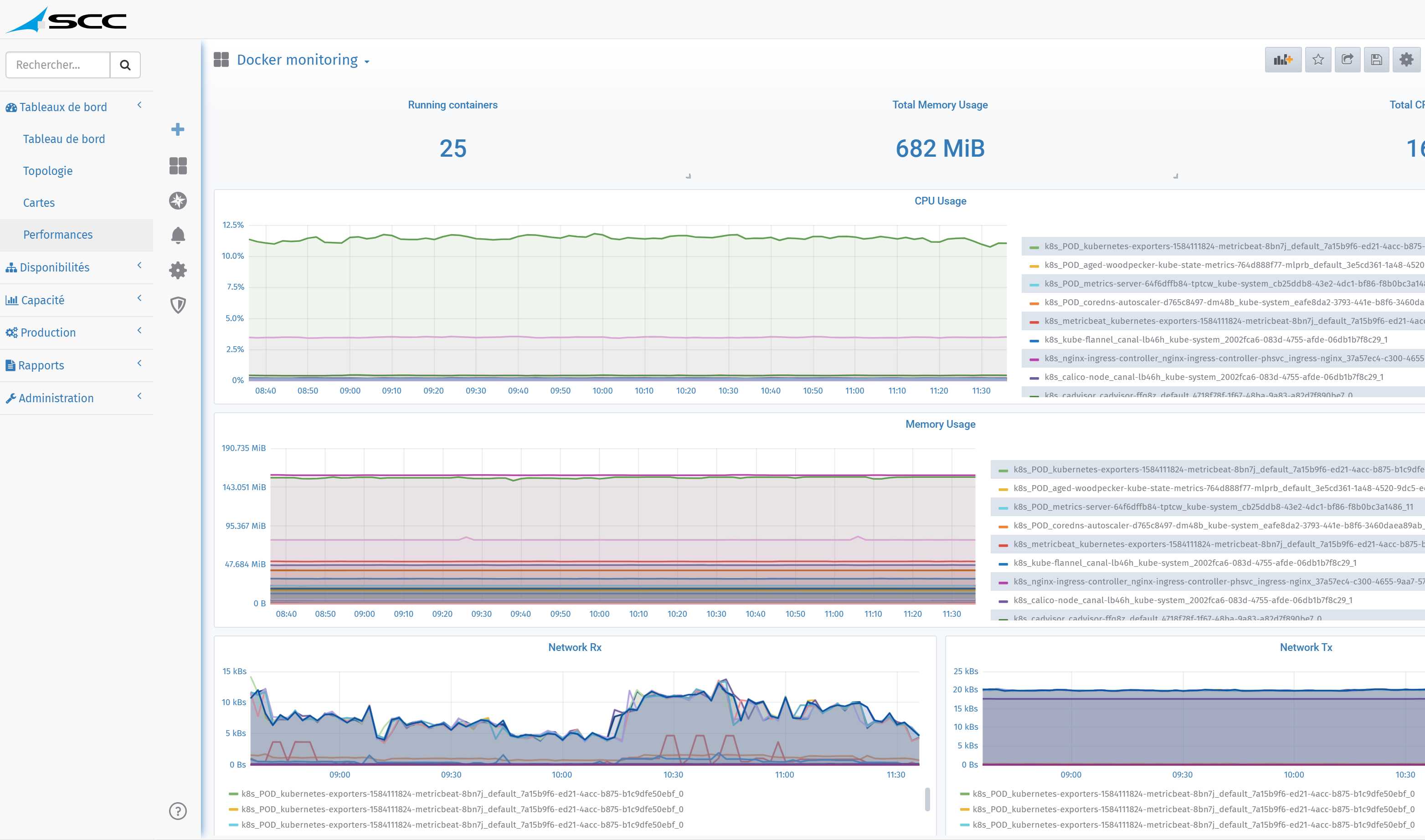Toggle CPU legend nginx-ingress-controller series
This screenshot has height=840, width=1425.
click(1234, 359)
